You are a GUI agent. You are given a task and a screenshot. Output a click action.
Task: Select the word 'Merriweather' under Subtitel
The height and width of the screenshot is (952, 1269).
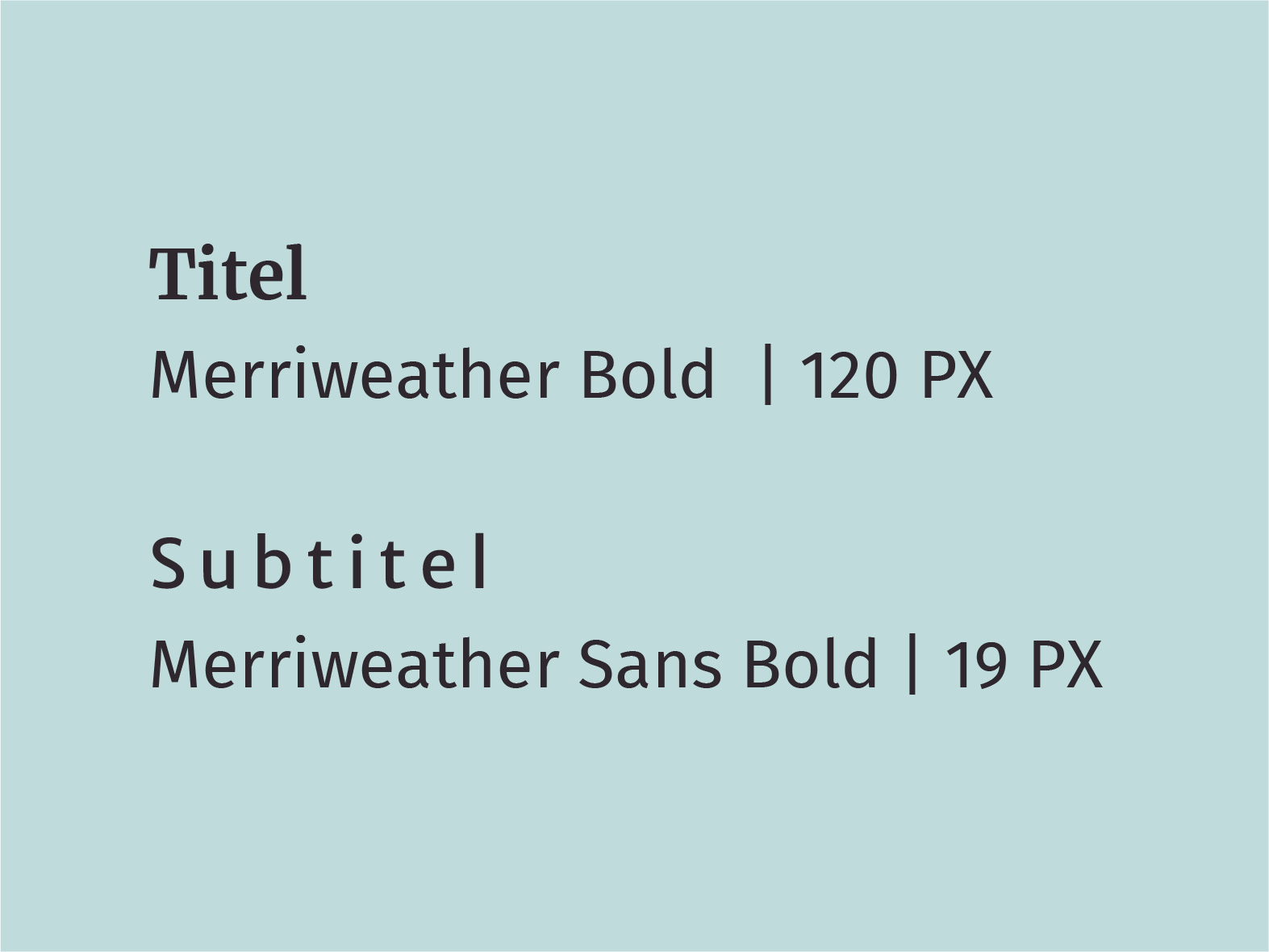tap(356, 664)
